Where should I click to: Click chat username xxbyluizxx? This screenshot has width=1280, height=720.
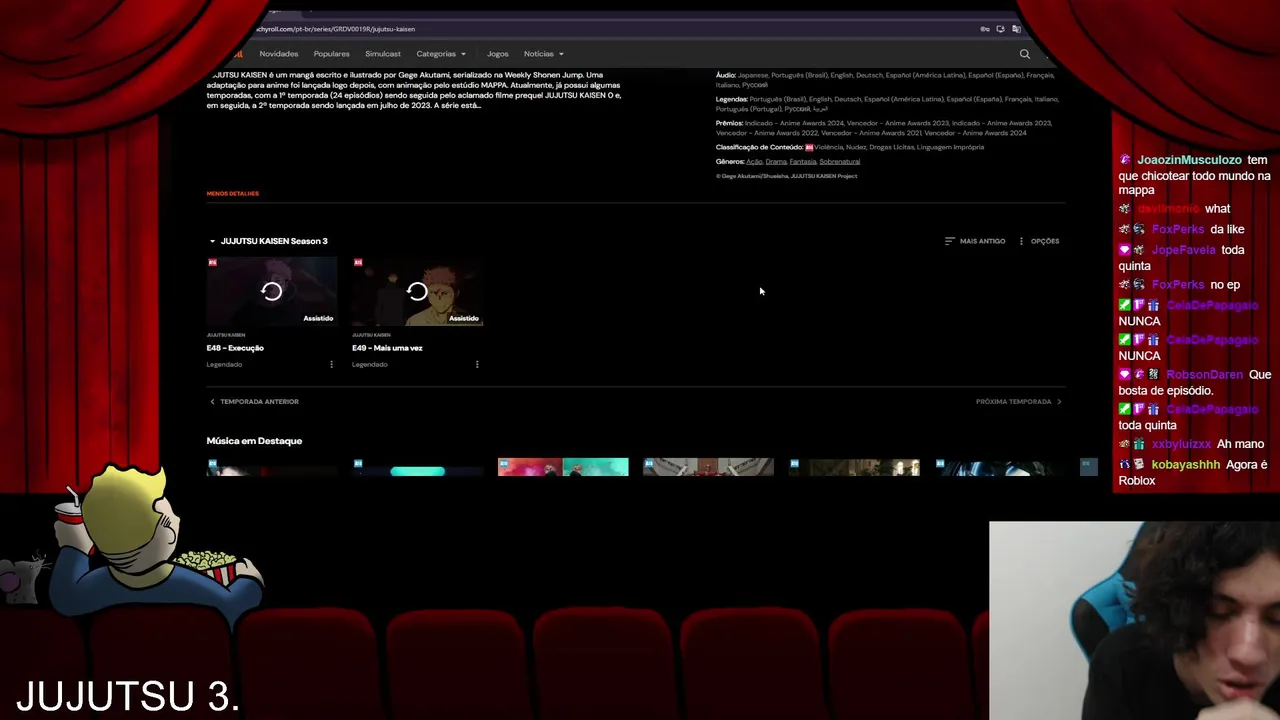(1181, 444)
